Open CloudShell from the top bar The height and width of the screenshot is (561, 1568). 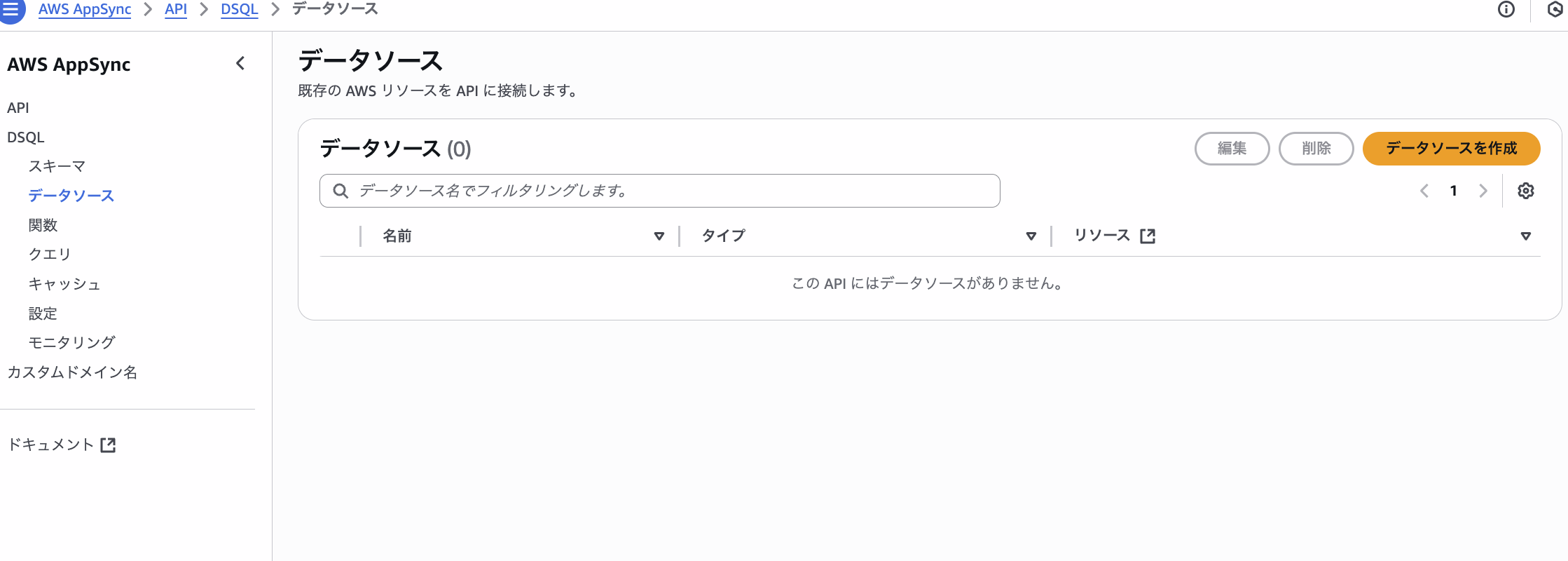[x=1554, y=10]
